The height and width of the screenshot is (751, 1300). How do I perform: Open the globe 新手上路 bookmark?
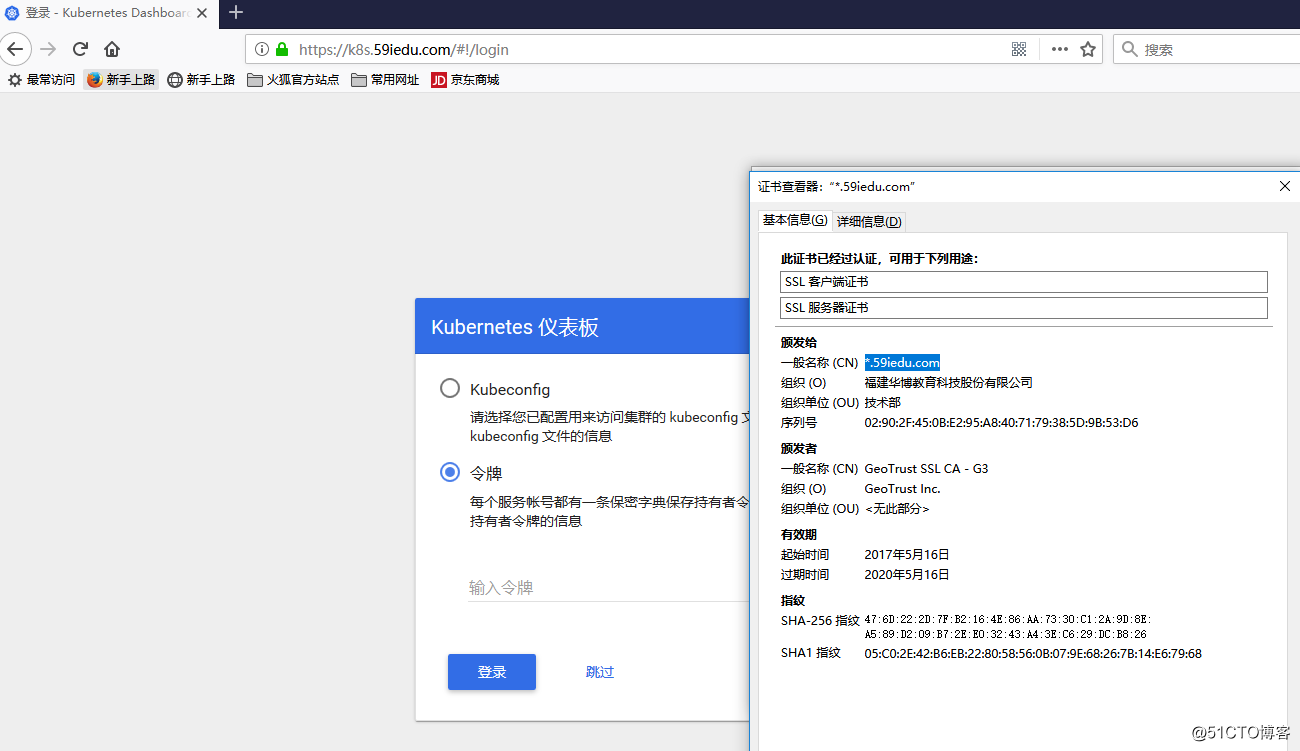click(201, 79)
